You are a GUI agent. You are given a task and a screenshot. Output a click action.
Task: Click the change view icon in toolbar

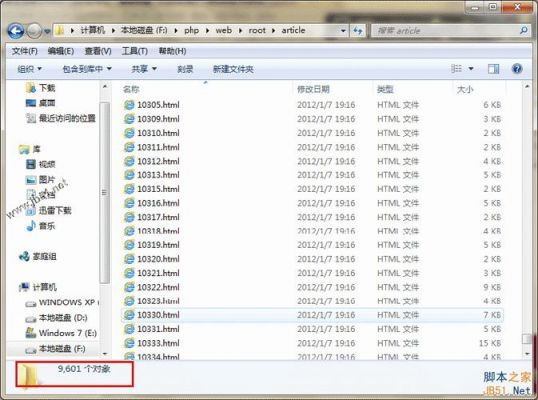pyautogui.click(x=456, y=69)
